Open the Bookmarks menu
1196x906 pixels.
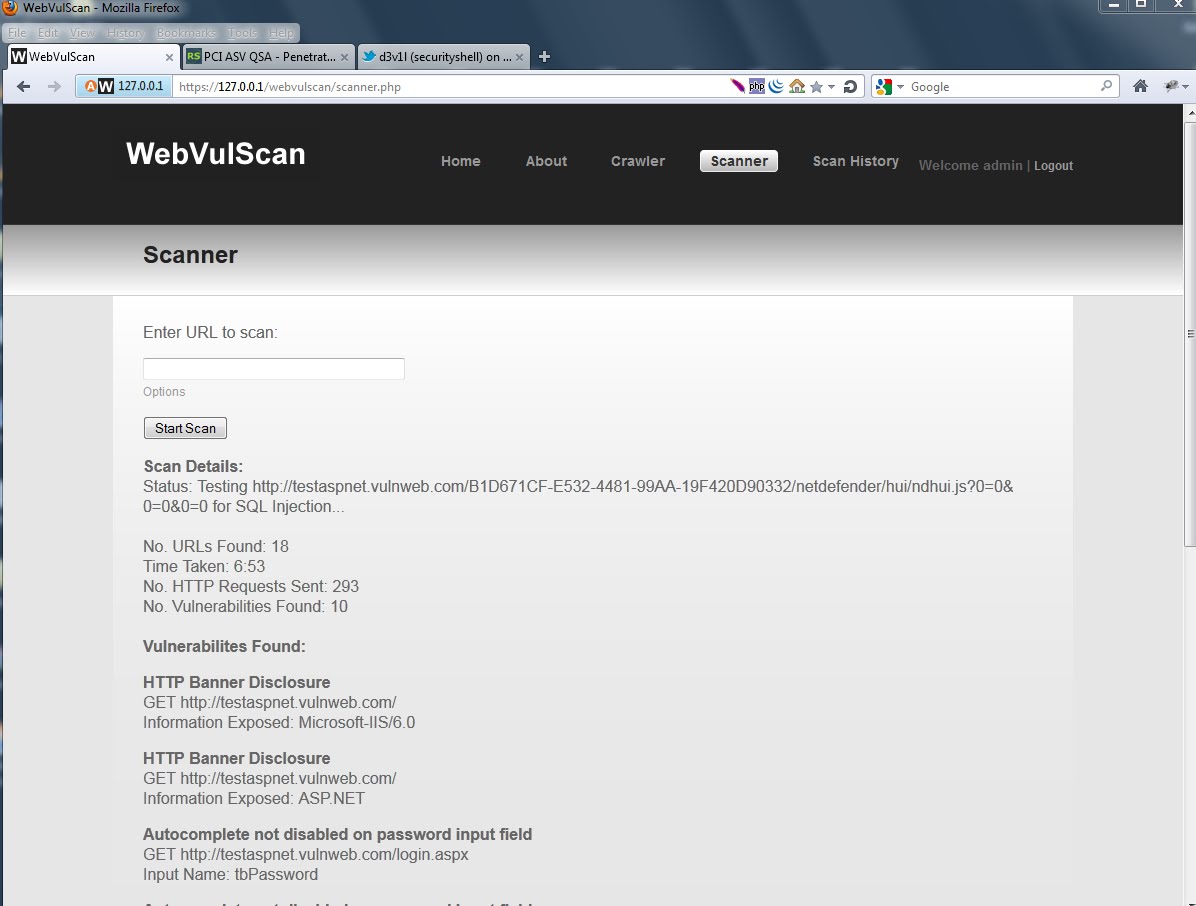pyautogui.click(x=186, y=33)
